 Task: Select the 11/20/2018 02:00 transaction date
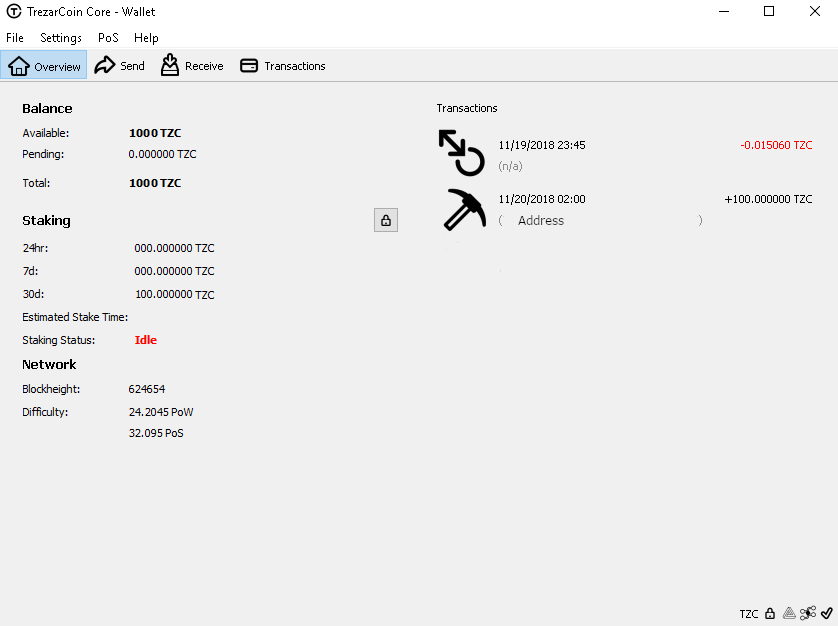tap(542, 199)
